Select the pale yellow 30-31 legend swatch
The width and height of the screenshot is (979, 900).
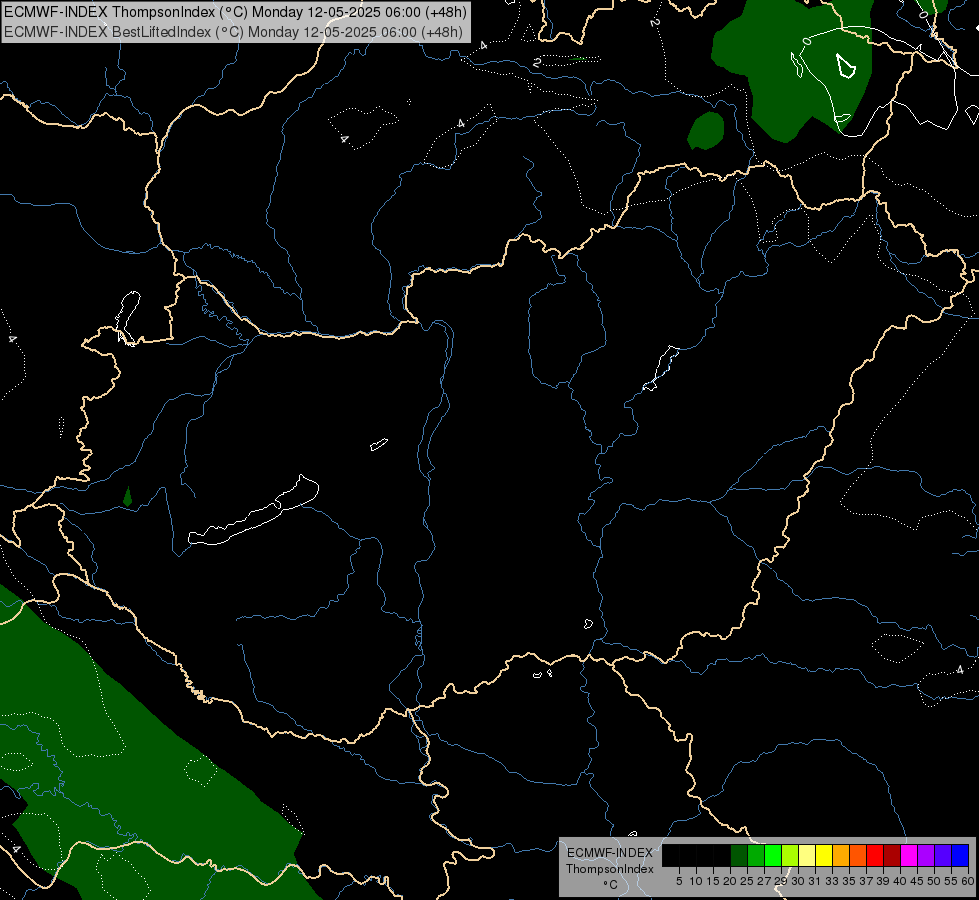(807, 855)
